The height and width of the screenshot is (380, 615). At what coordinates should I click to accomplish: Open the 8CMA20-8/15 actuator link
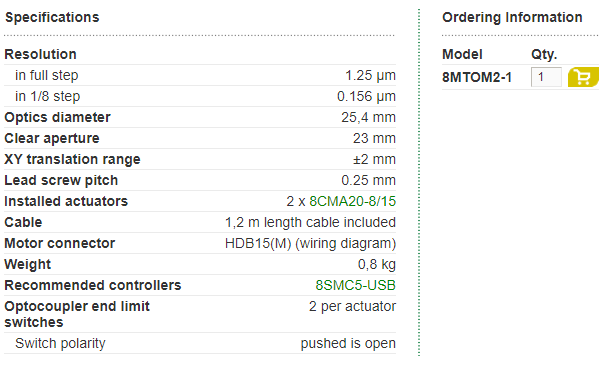(353, 201)
